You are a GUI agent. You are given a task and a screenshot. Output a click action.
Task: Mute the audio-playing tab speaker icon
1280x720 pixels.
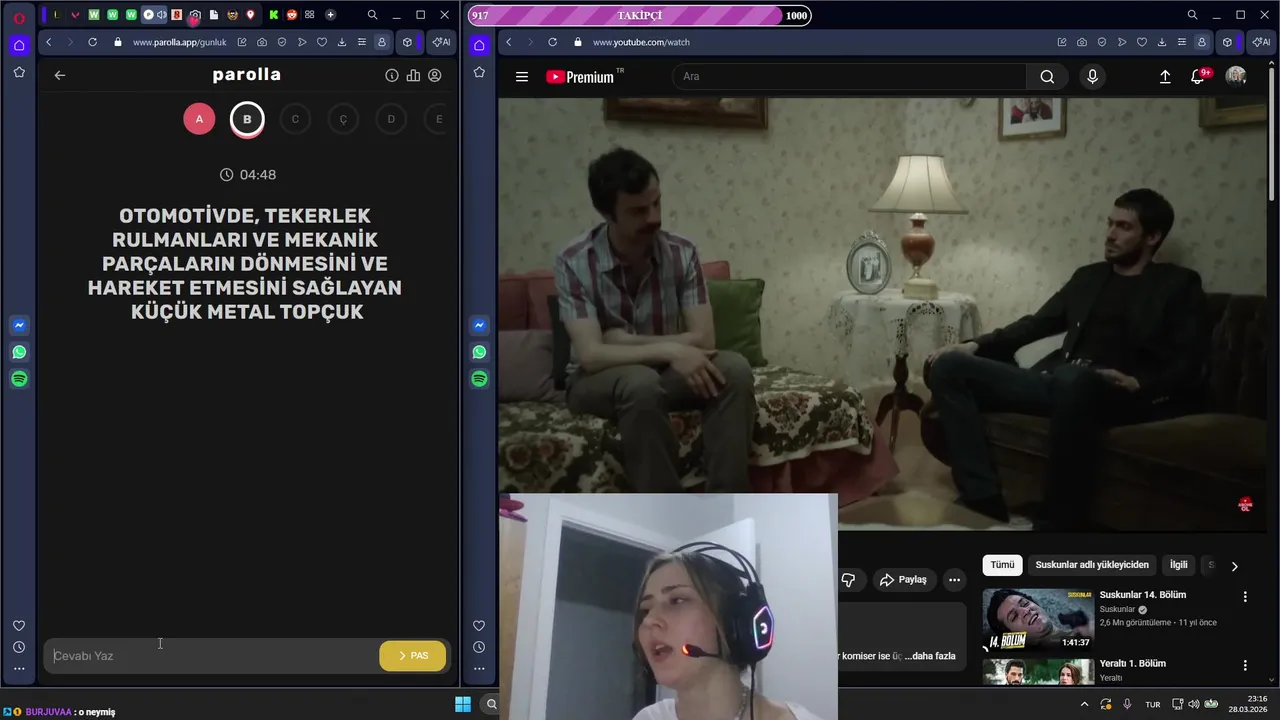(x=161, y=15)
